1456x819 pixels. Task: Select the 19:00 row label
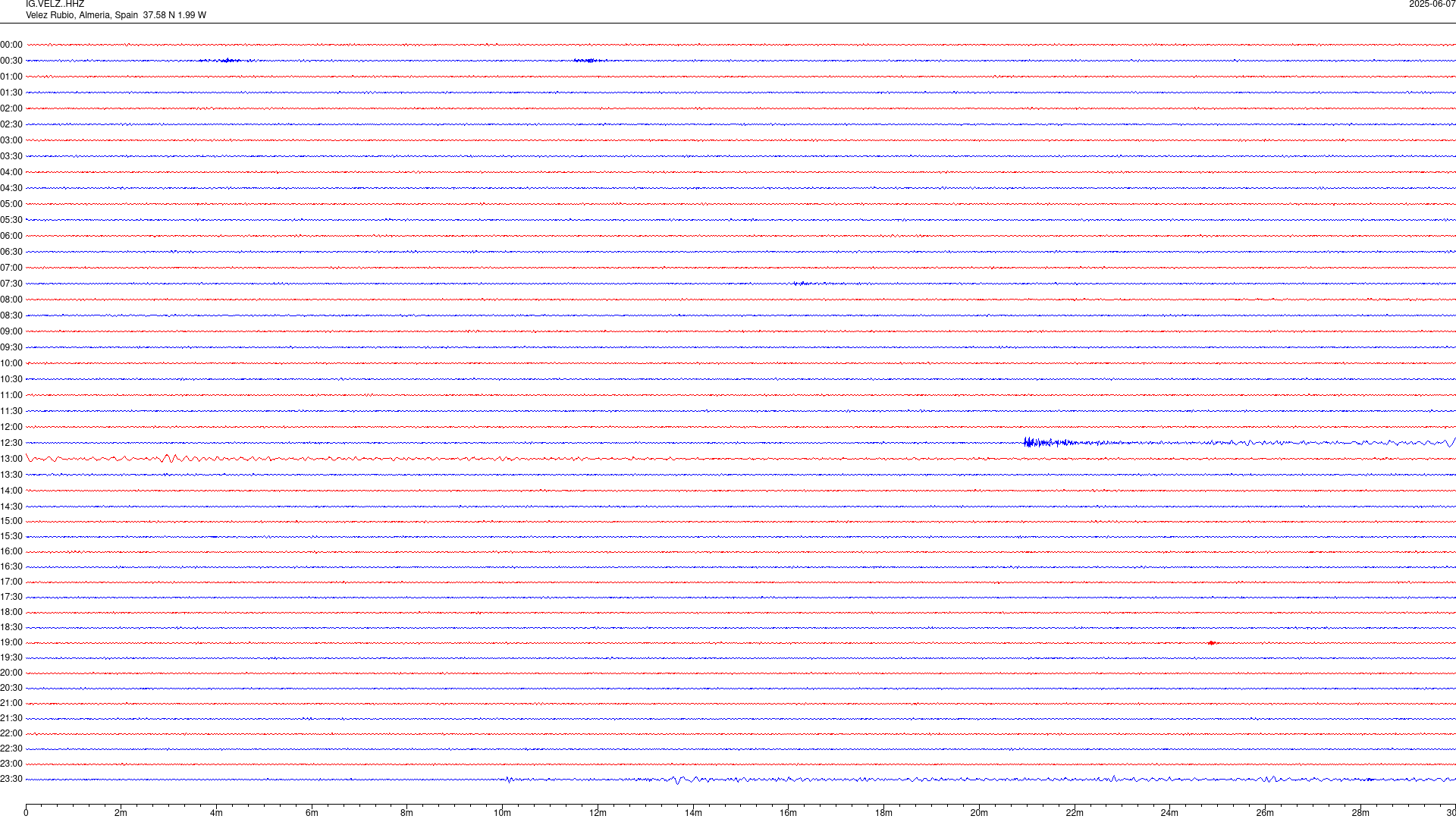tap(11, 642)
